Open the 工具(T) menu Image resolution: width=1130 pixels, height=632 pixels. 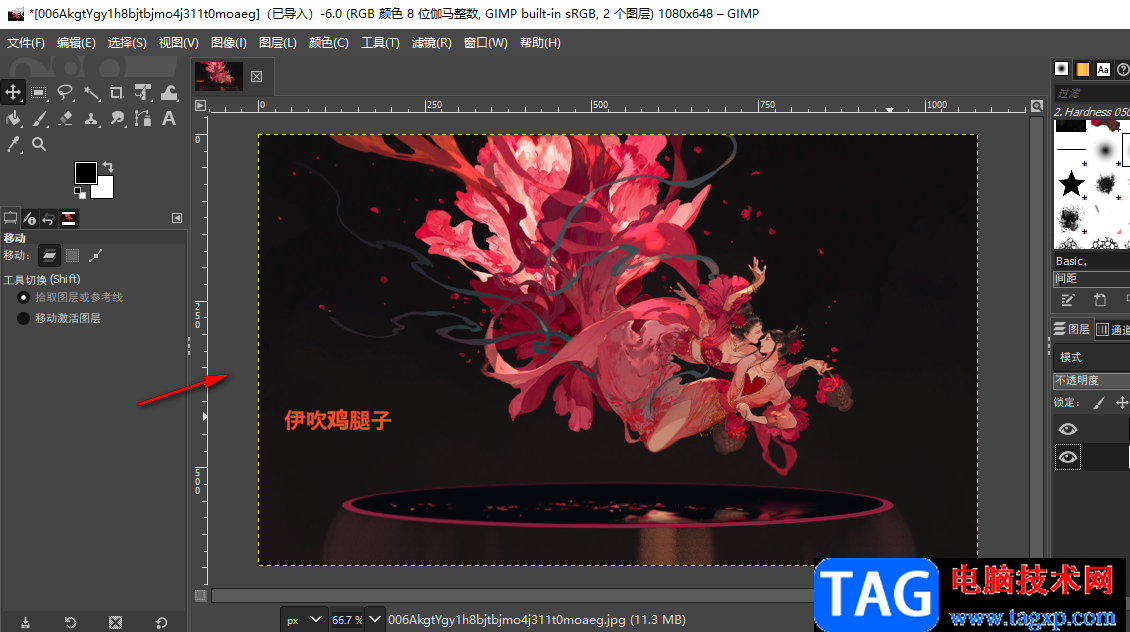point(380,43)
